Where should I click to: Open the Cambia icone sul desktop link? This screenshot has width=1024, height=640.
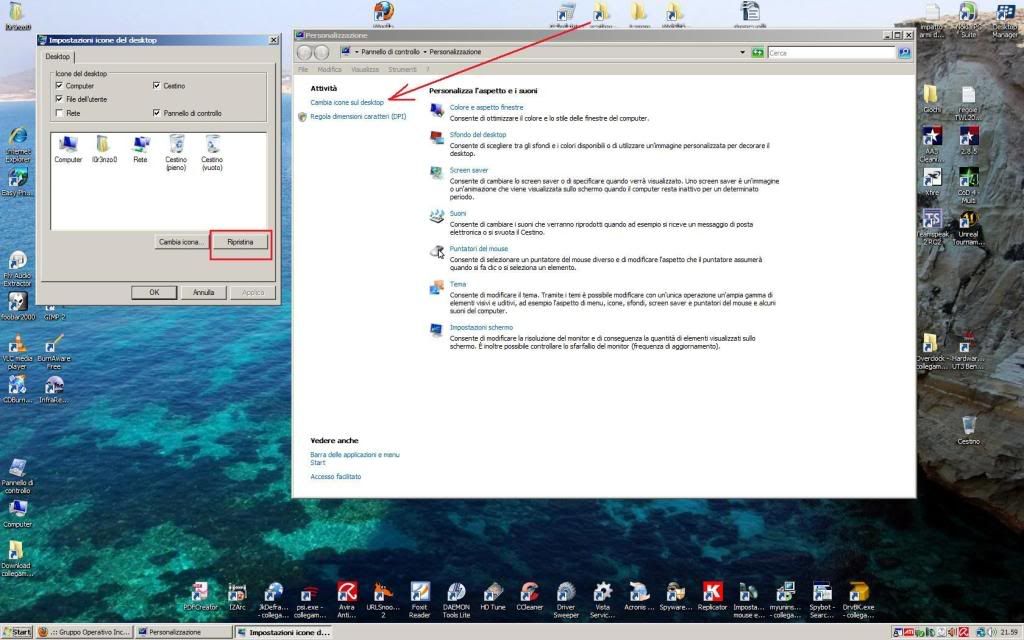(347, 102)
